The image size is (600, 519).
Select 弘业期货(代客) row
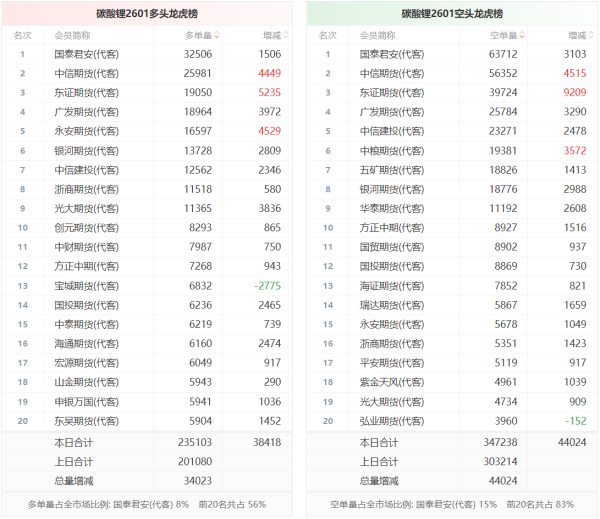[452, 421]
